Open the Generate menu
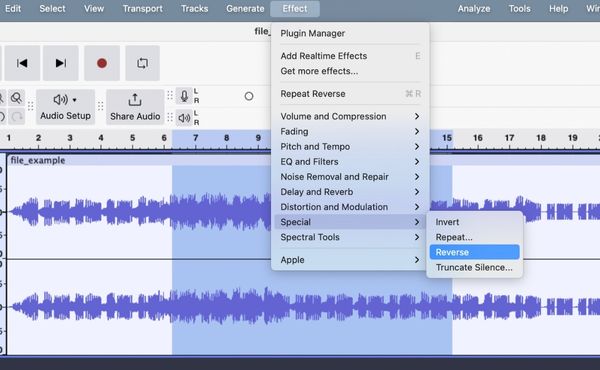Screen dimensions: 600x370 click(x=245, y=8)
